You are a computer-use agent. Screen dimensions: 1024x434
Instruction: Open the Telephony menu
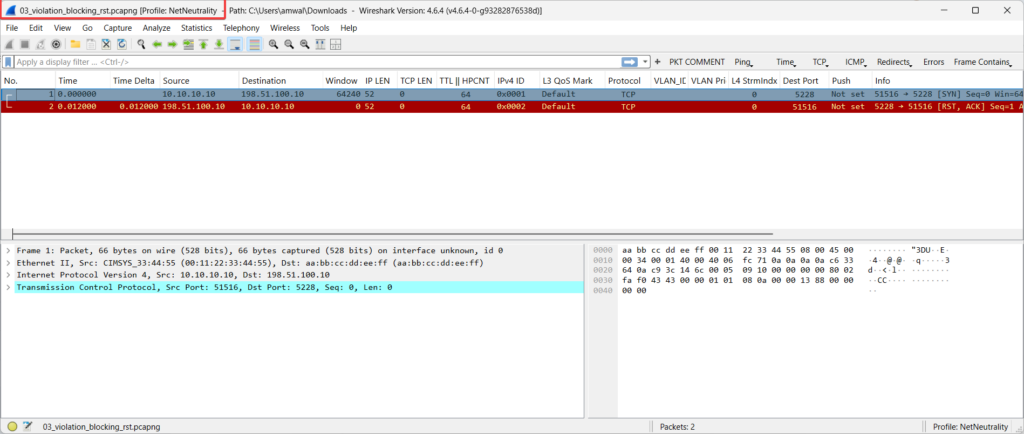(241, 28)
